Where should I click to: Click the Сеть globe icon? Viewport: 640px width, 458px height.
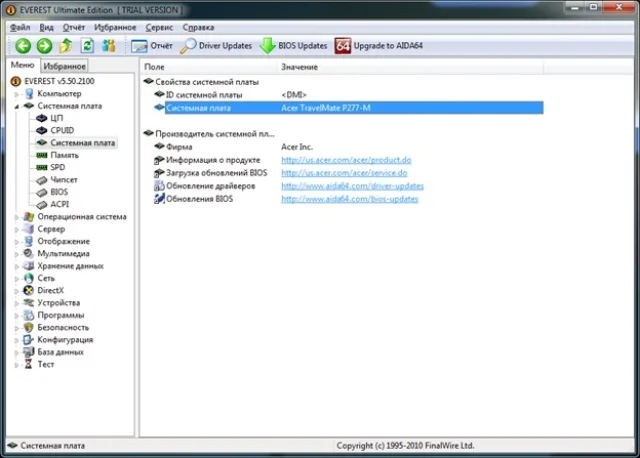(x=29, y=278)
